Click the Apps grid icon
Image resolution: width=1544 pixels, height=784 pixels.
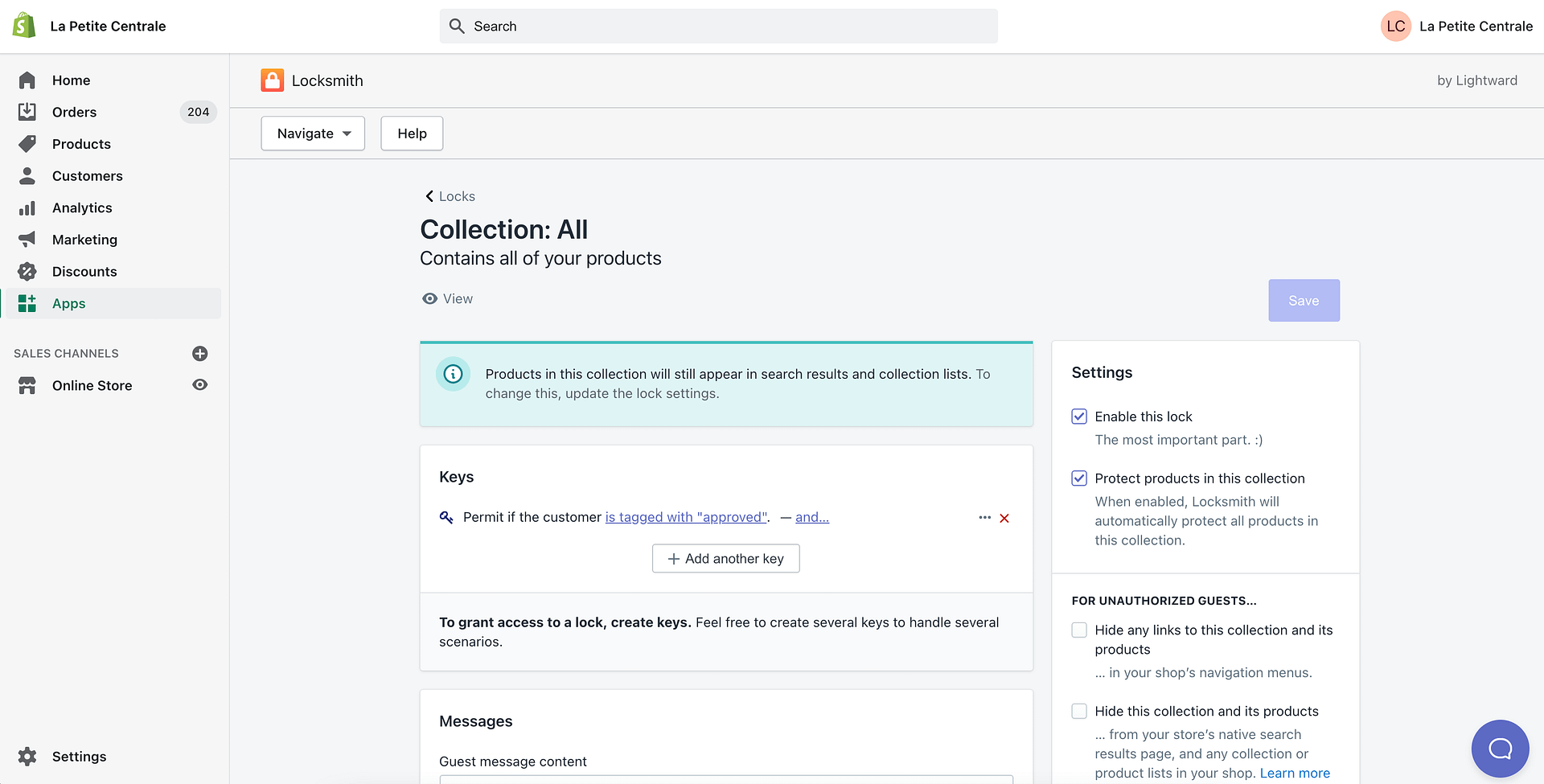(27, 303)
